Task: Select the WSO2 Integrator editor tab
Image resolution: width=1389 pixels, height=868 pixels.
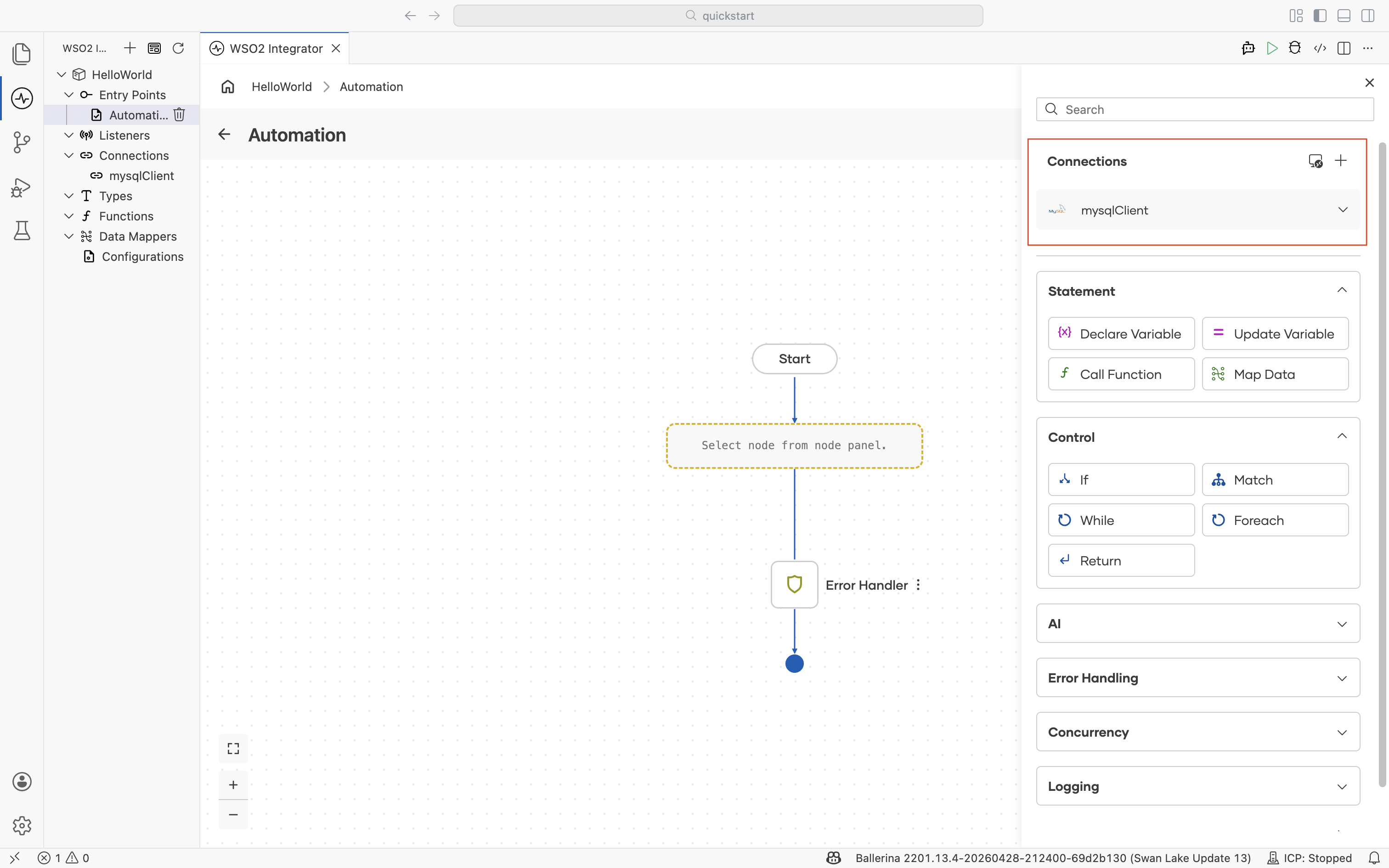Action: (x=275, y=48)
